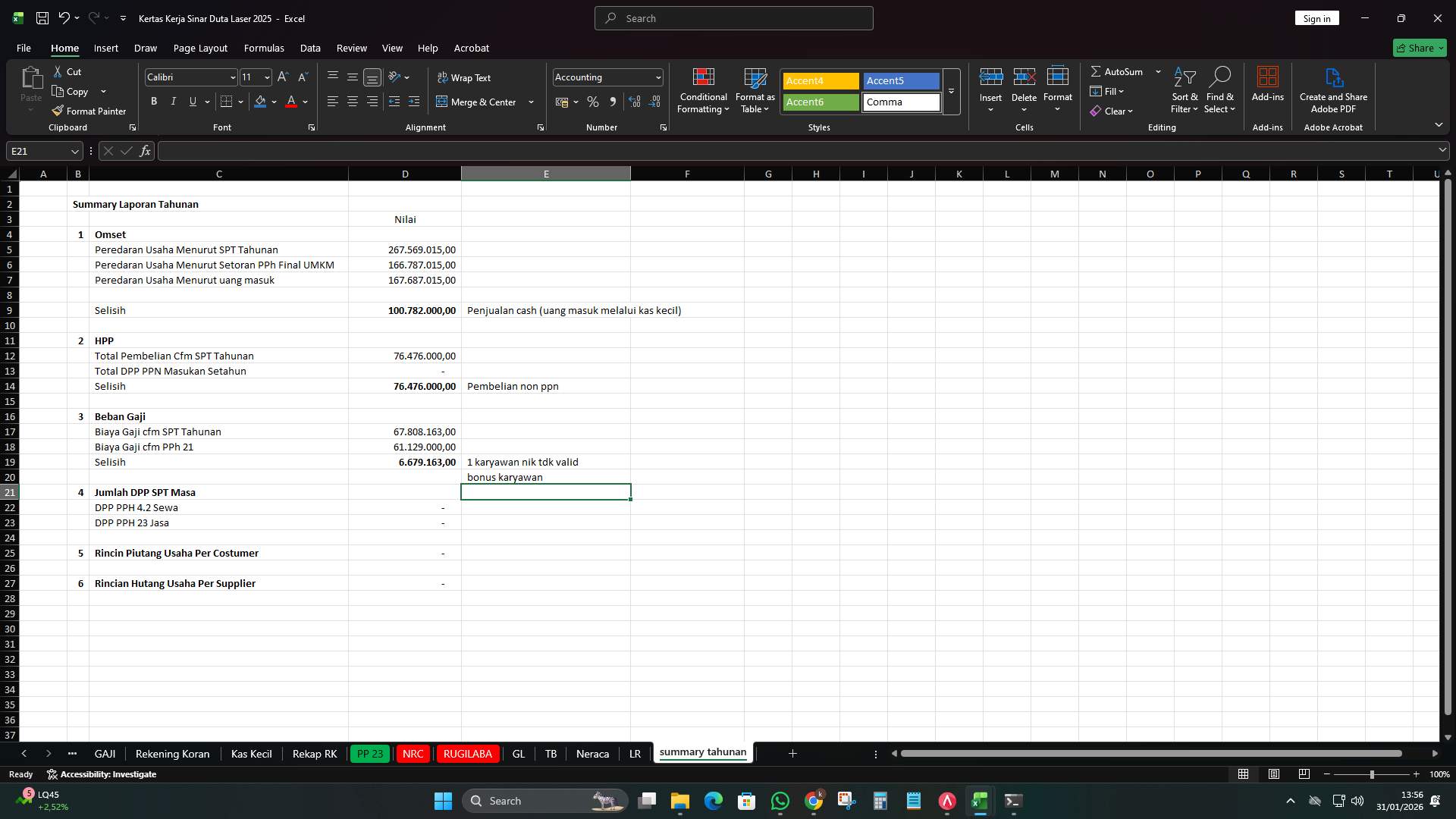Click Create and Share Adobe PDF

[1333, 89]
